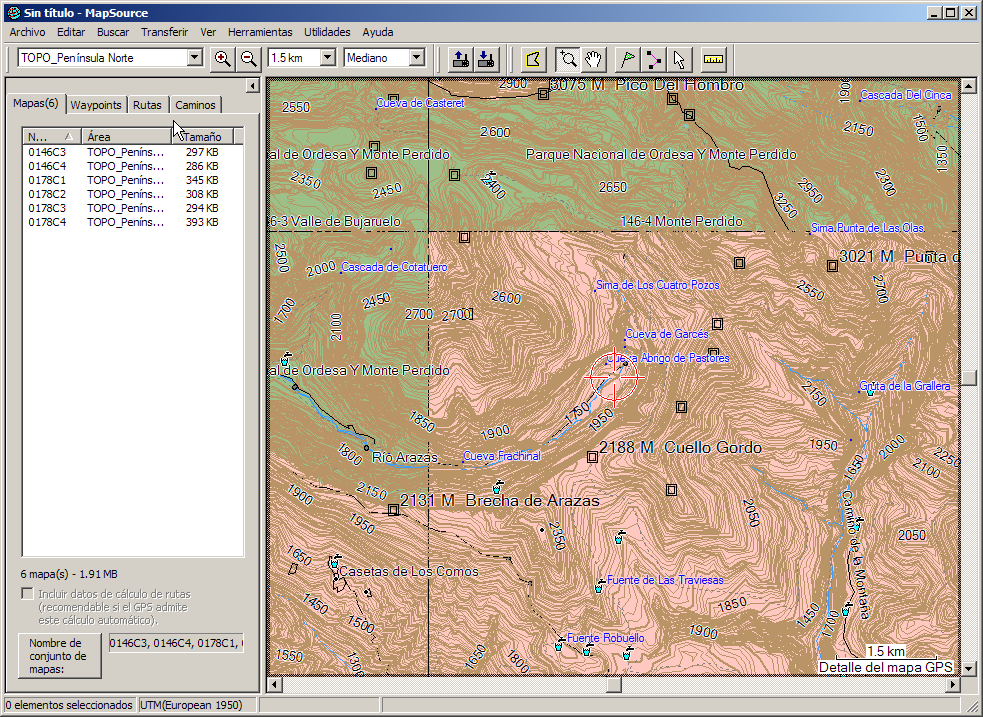Click the zoom in magnifier button
The width and height of the screenshot is (983, 717).
click(222, 58)
